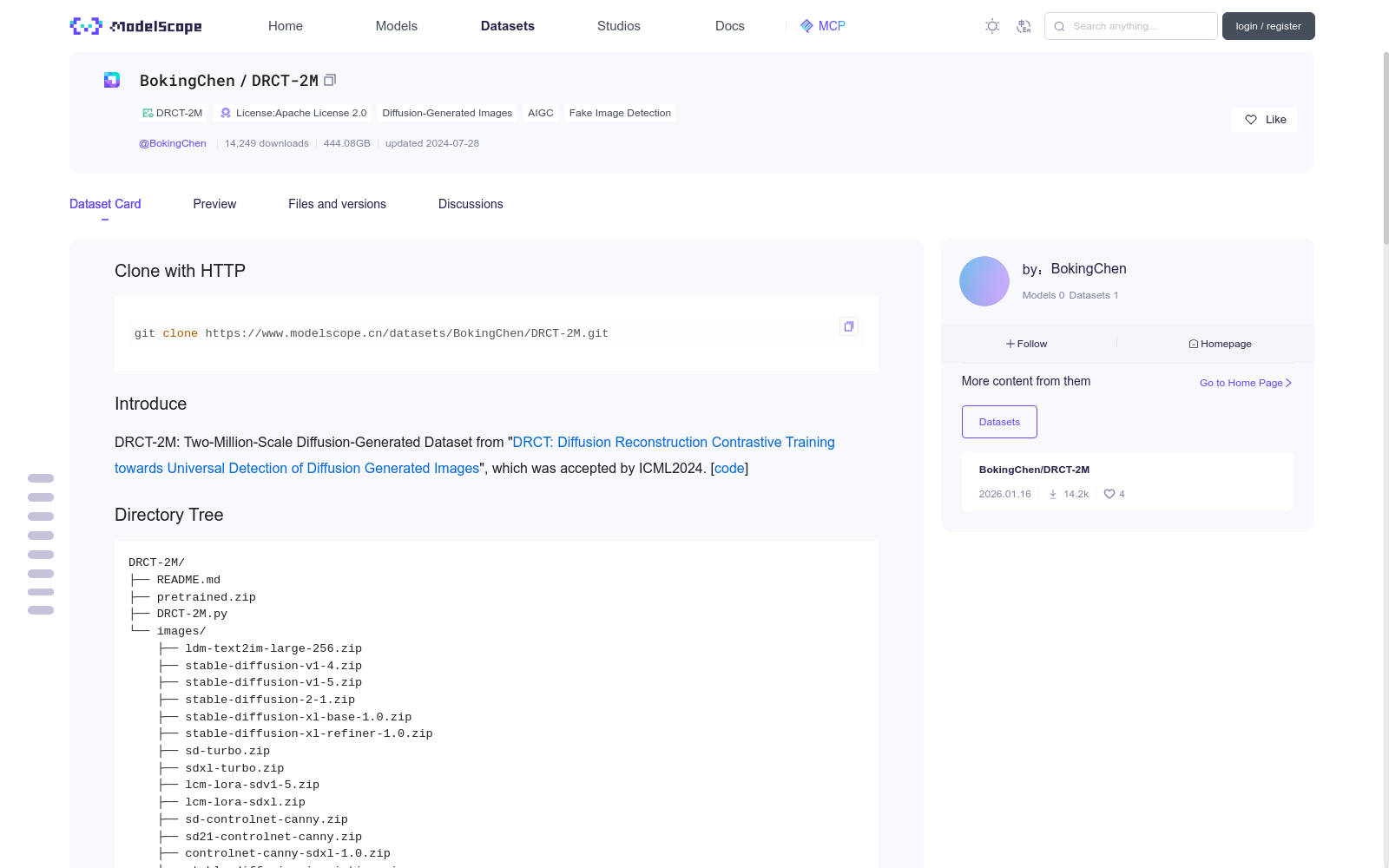Jump to first section via outline marker
The height and width of the screenshot is (868, 1389).
click(x=41, y=478)
